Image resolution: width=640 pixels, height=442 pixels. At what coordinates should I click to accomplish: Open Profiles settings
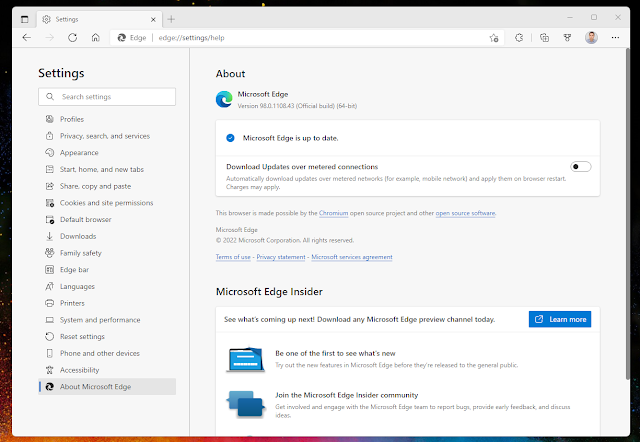[107, 119]
